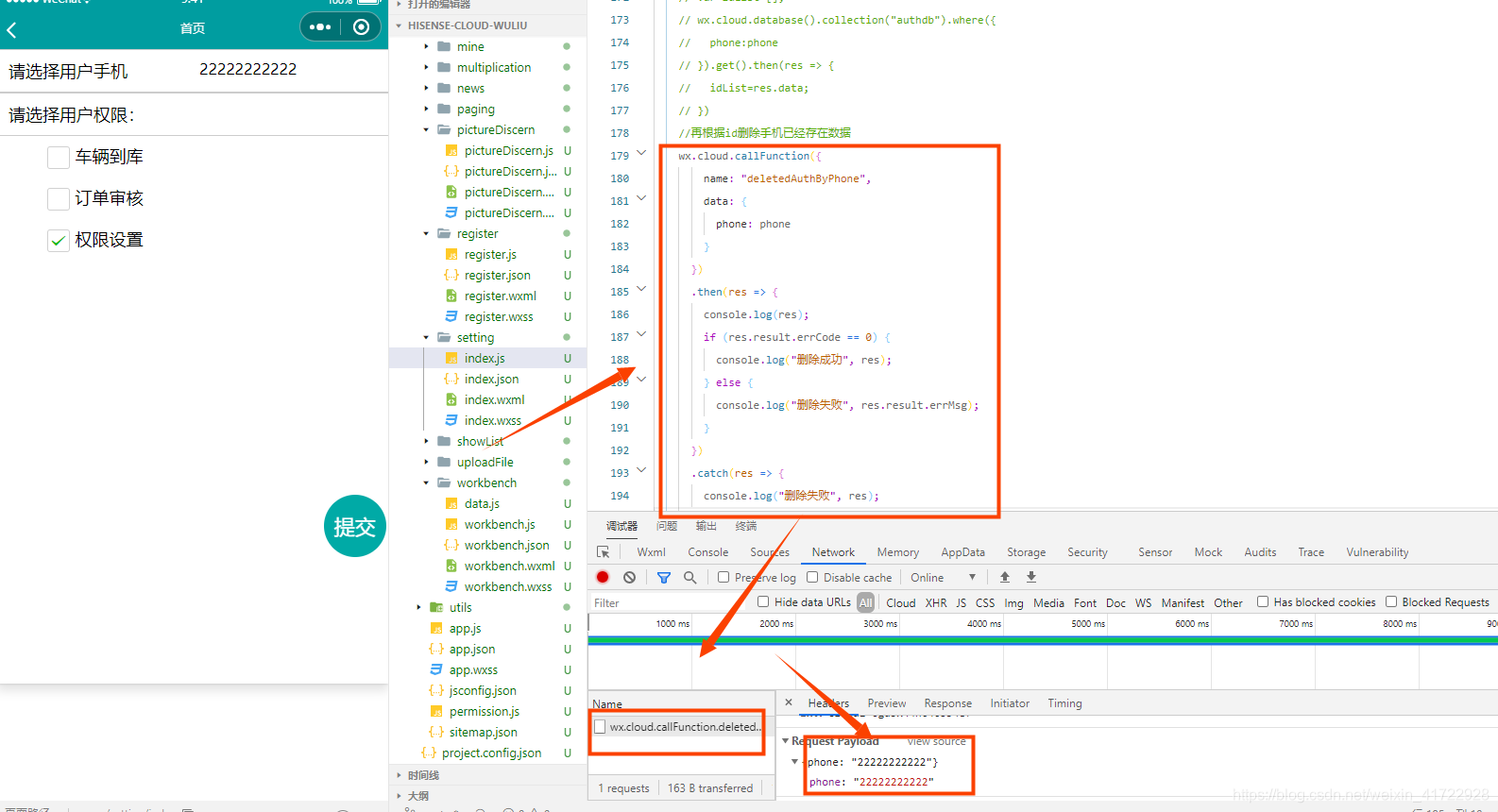Viewport: 1498px width, 812px height.
Task: Open the Timing tab of request
Action: 1064,703
